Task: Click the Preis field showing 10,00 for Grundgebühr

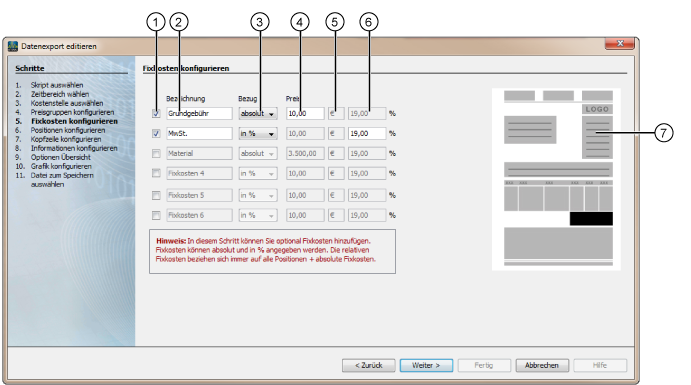Action: 305,114
